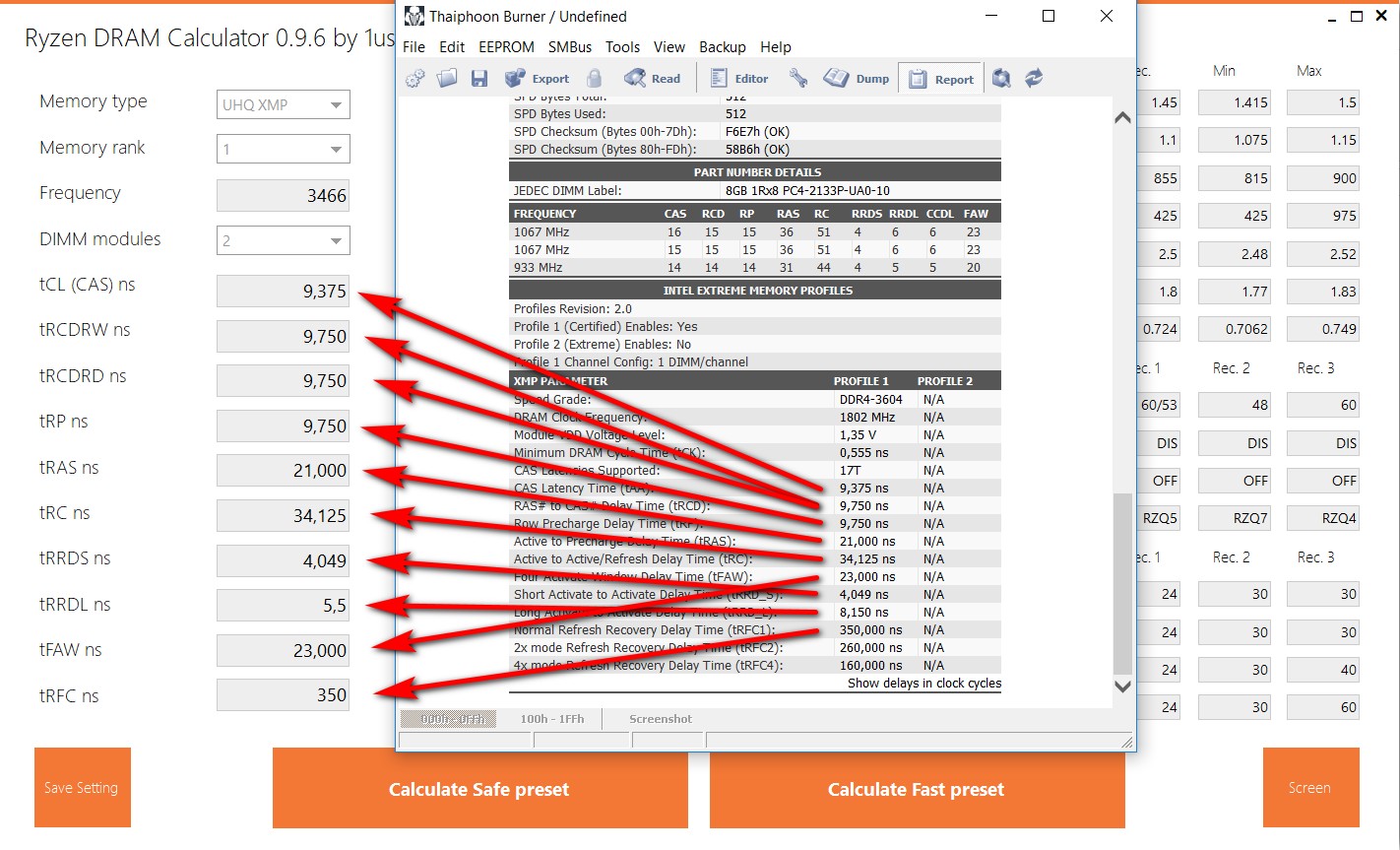Click the Min column 0.7062 value field
This screenshot has width=1400, height=850.
tap(1235, 329)
